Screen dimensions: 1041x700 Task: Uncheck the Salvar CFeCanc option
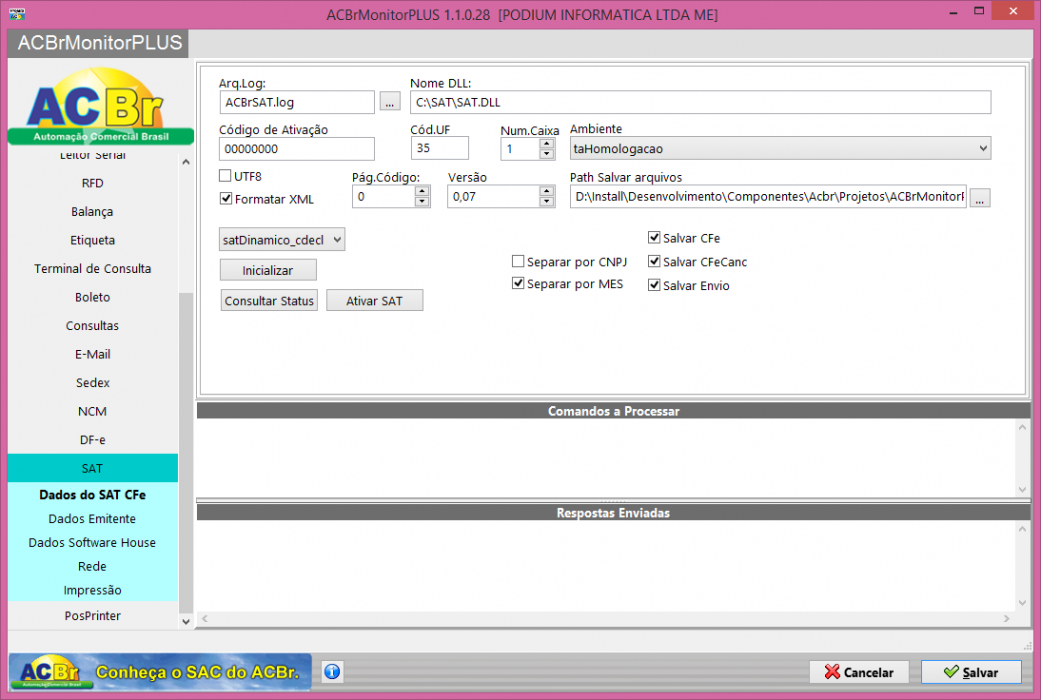tap(655, 262)
